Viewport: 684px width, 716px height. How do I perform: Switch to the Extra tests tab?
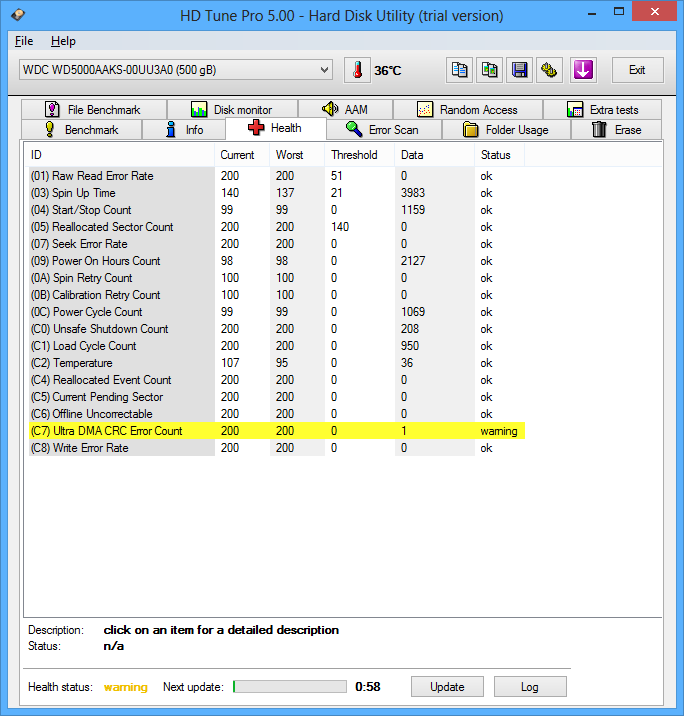(602, 110)
